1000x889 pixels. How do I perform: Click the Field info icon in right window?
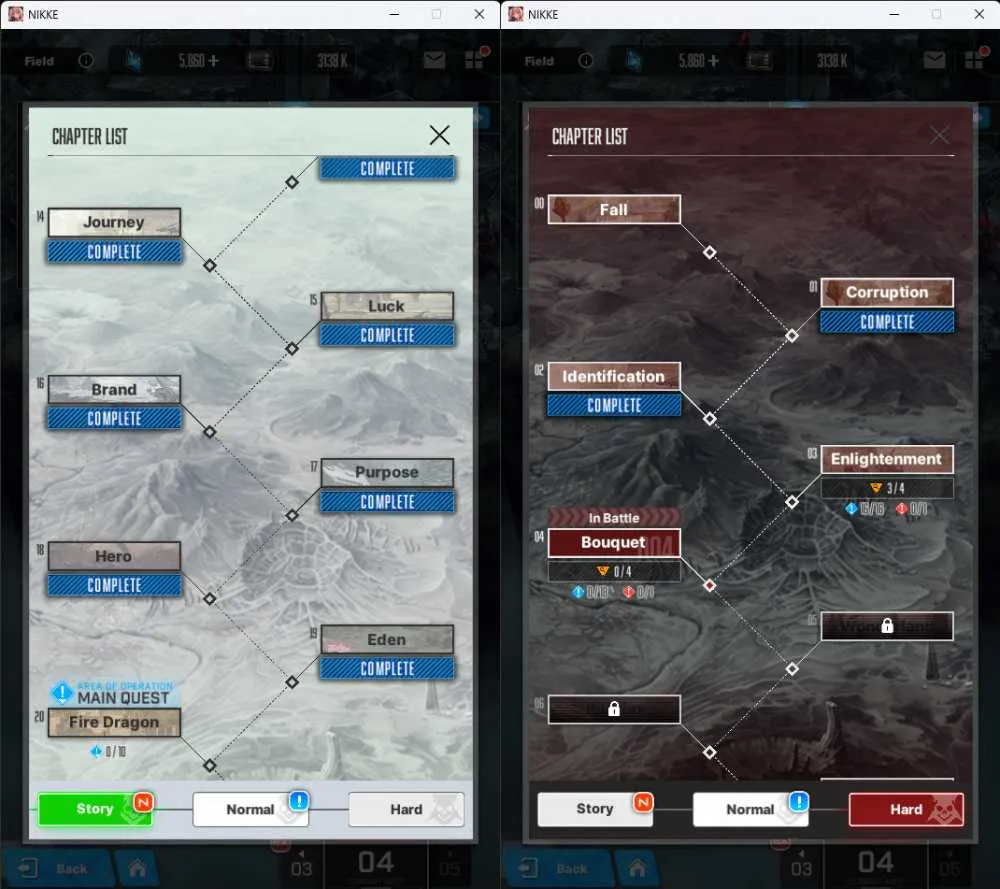coord(585,61)
